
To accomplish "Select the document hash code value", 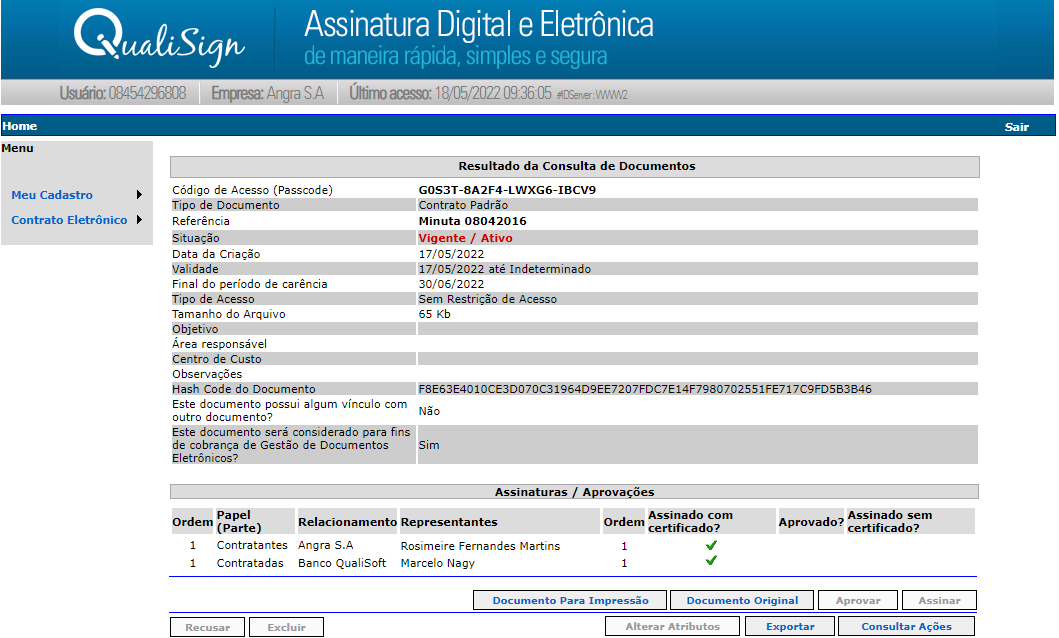I will pyautogui.click(x=645, y=390).
